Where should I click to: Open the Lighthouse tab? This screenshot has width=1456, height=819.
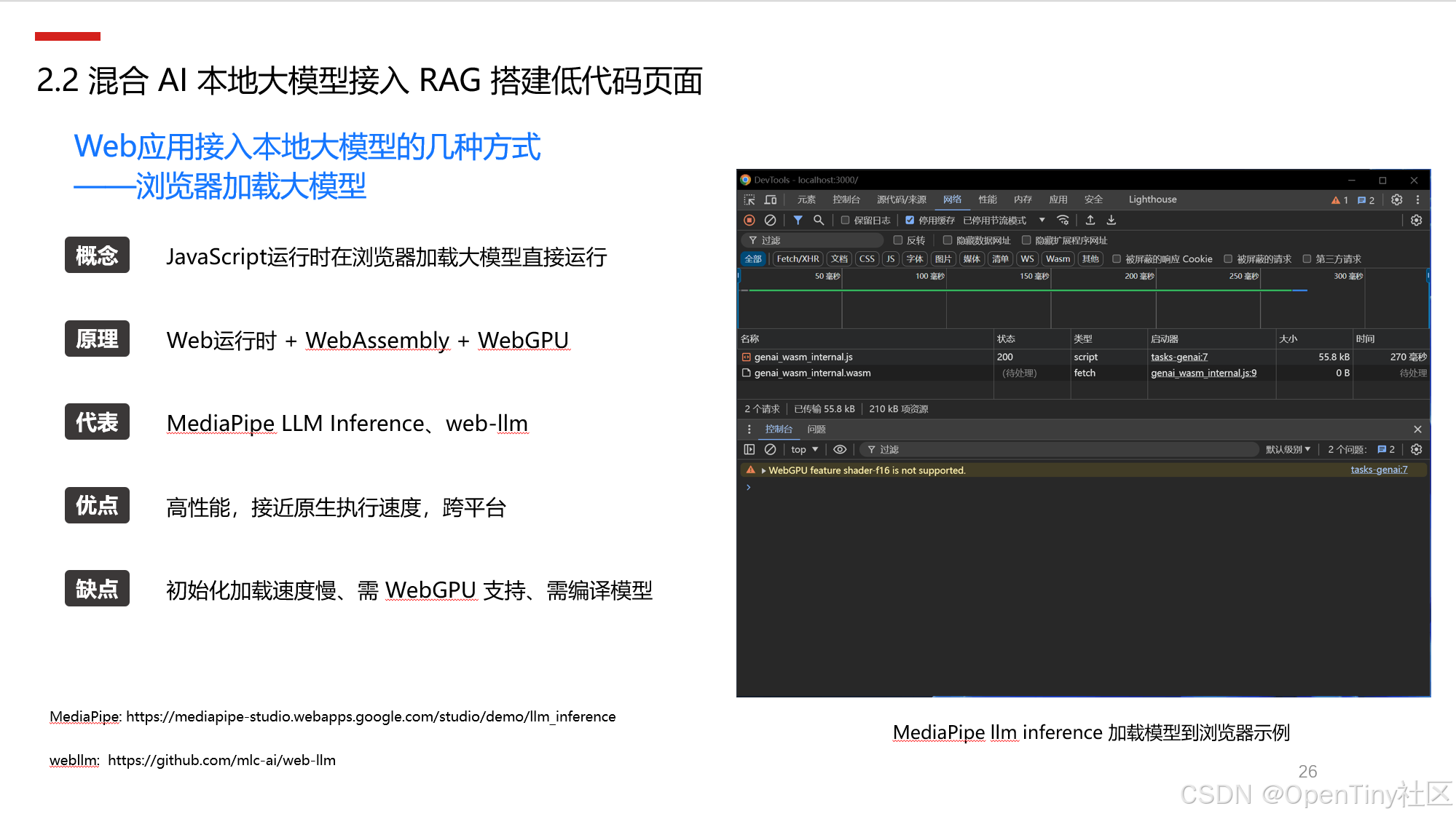coord(1152,199)
